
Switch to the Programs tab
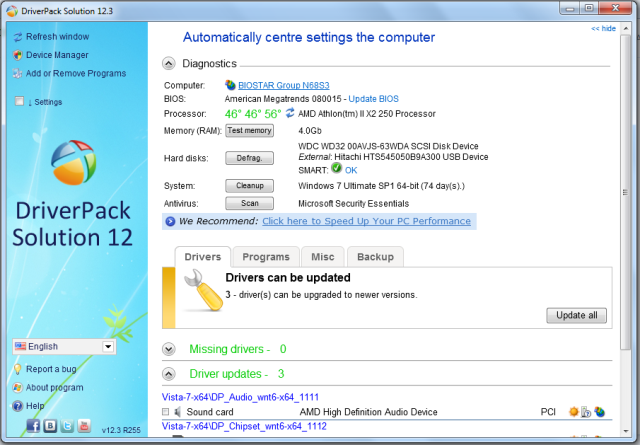click(x=266, y=257)
